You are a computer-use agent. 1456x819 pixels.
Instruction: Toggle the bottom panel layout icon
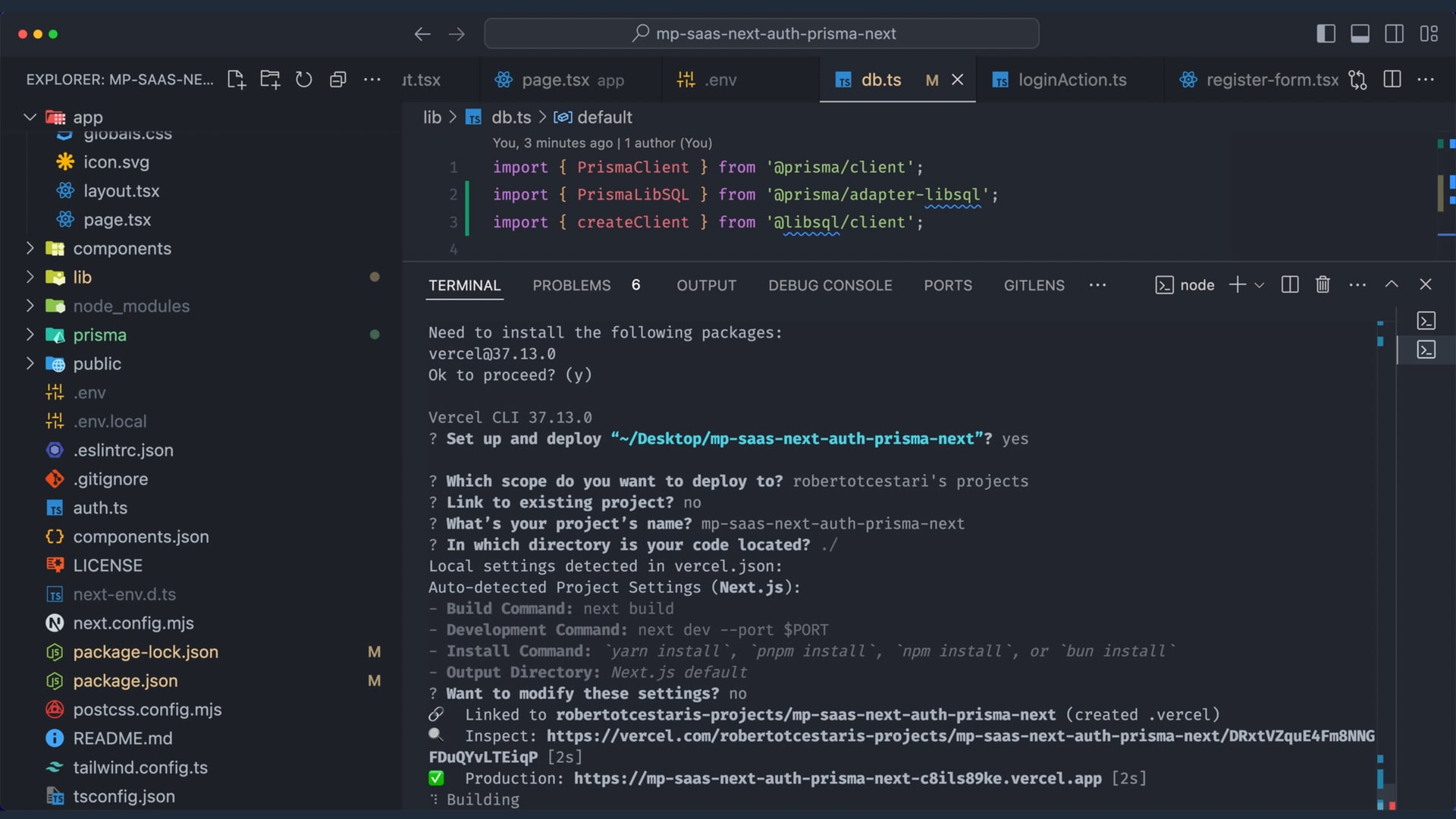tap(1360, 34)
